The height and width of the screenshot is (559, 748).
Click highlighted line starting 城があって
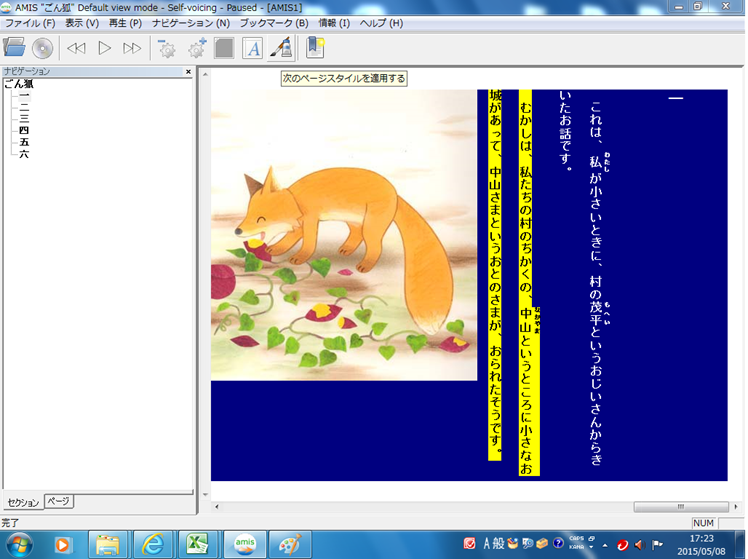pos(495,275)
